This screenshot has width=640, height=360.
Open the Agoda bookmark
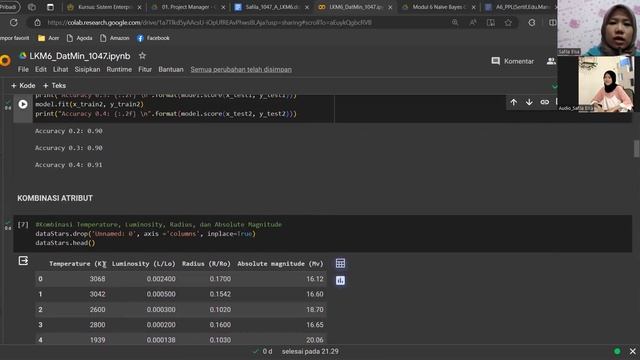pyautogui.click(x=79, y=38)
